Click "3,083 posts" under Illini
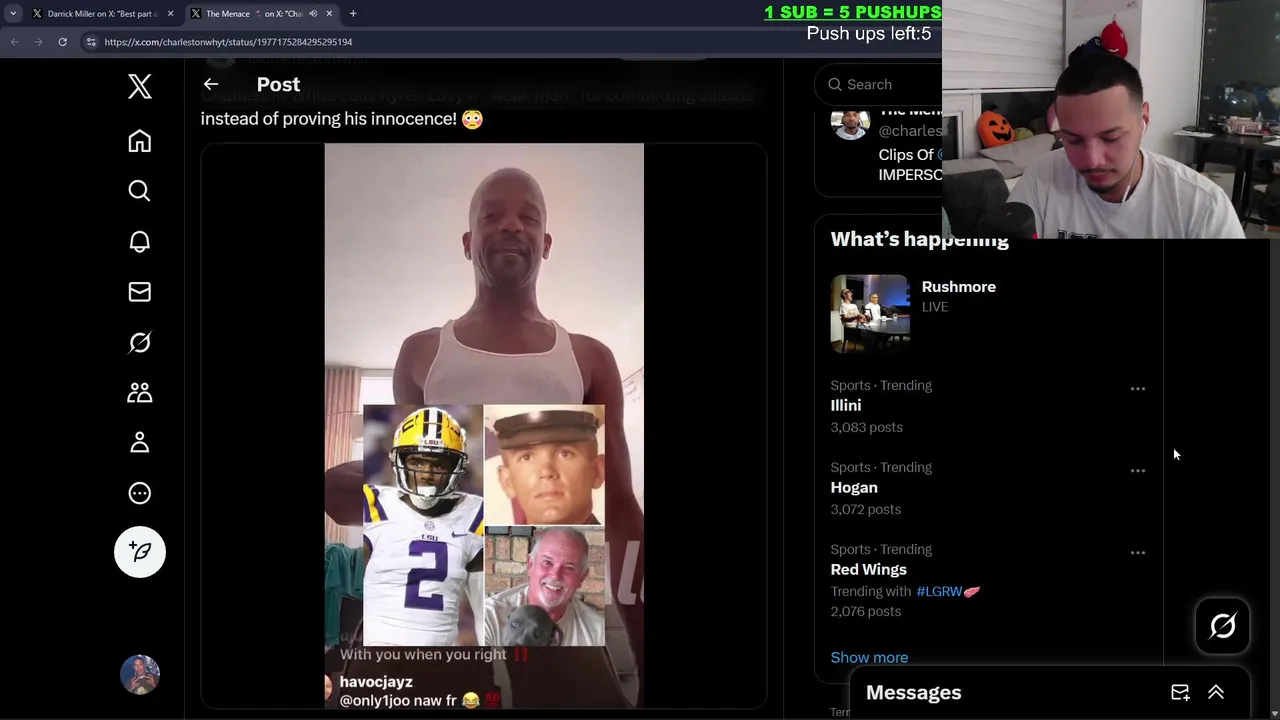This screenshot has width=1280, height=720. (867, 428)
